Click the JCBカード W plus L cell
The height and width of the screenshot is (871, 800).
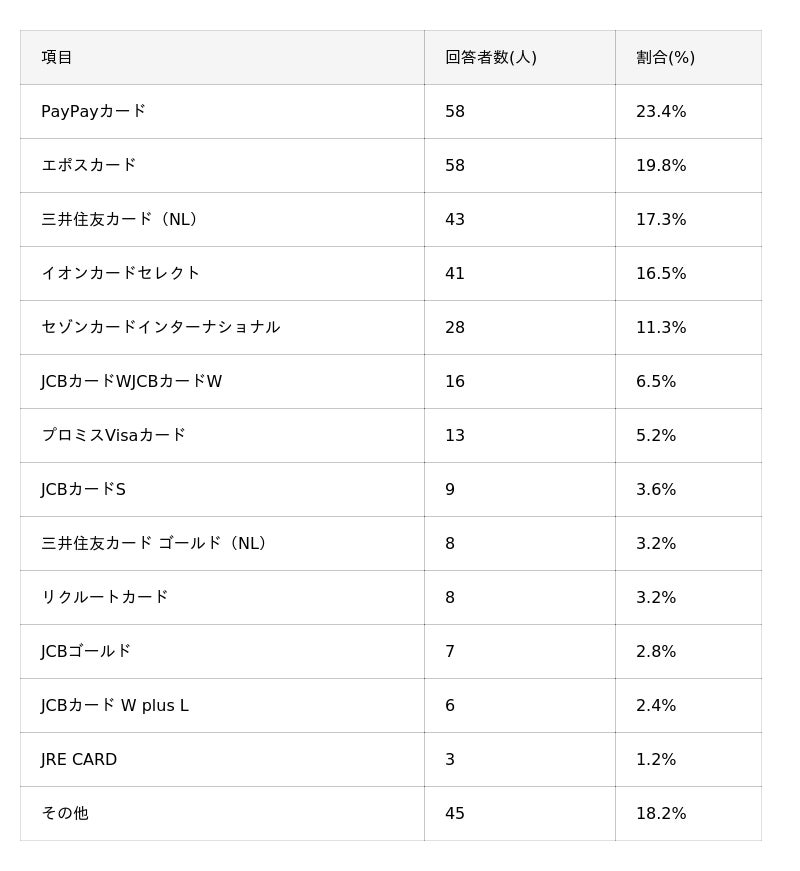click(x=114, y=705)
